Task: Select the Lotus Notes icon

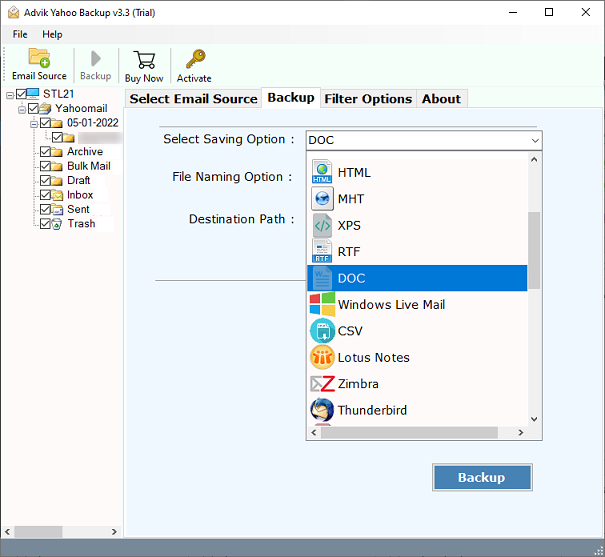Action: tap(322, 357)
